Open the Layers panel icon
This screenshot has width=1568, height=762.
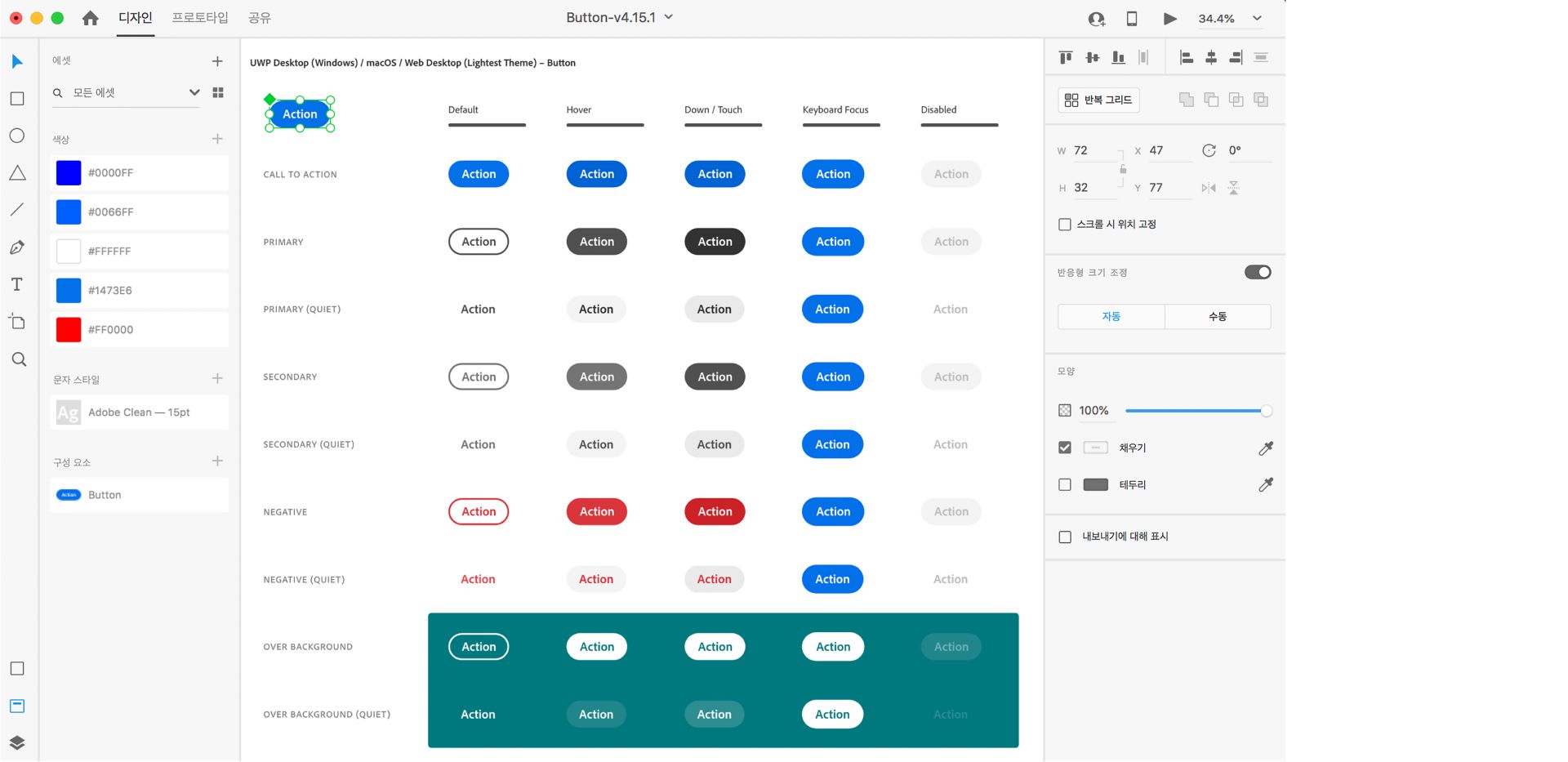[x=17, y=742]
